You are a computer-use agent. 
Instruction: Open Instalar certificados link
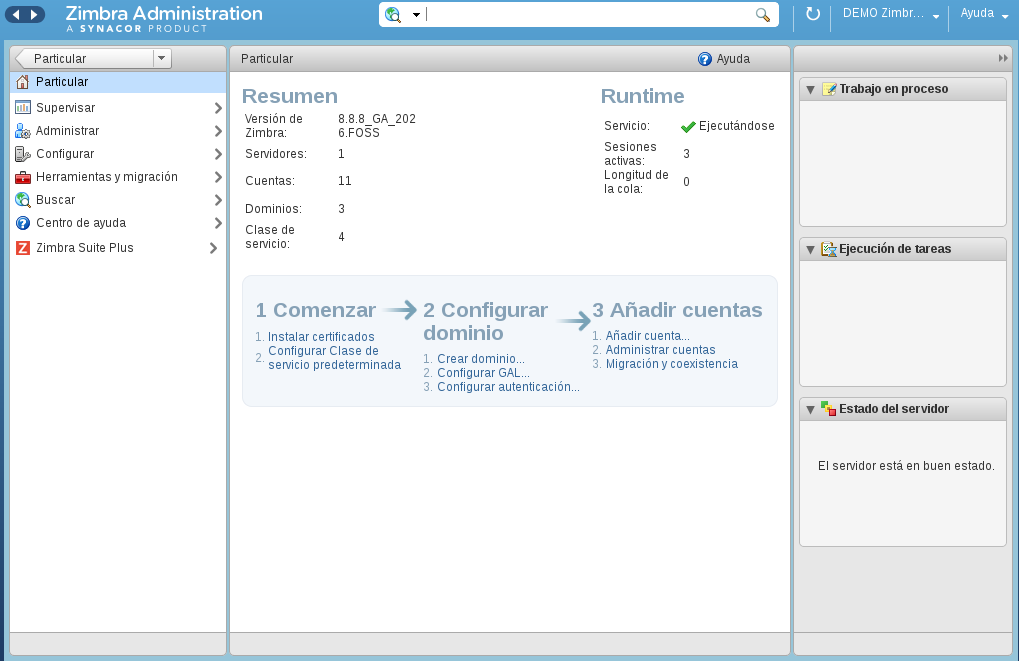[321, 337]
